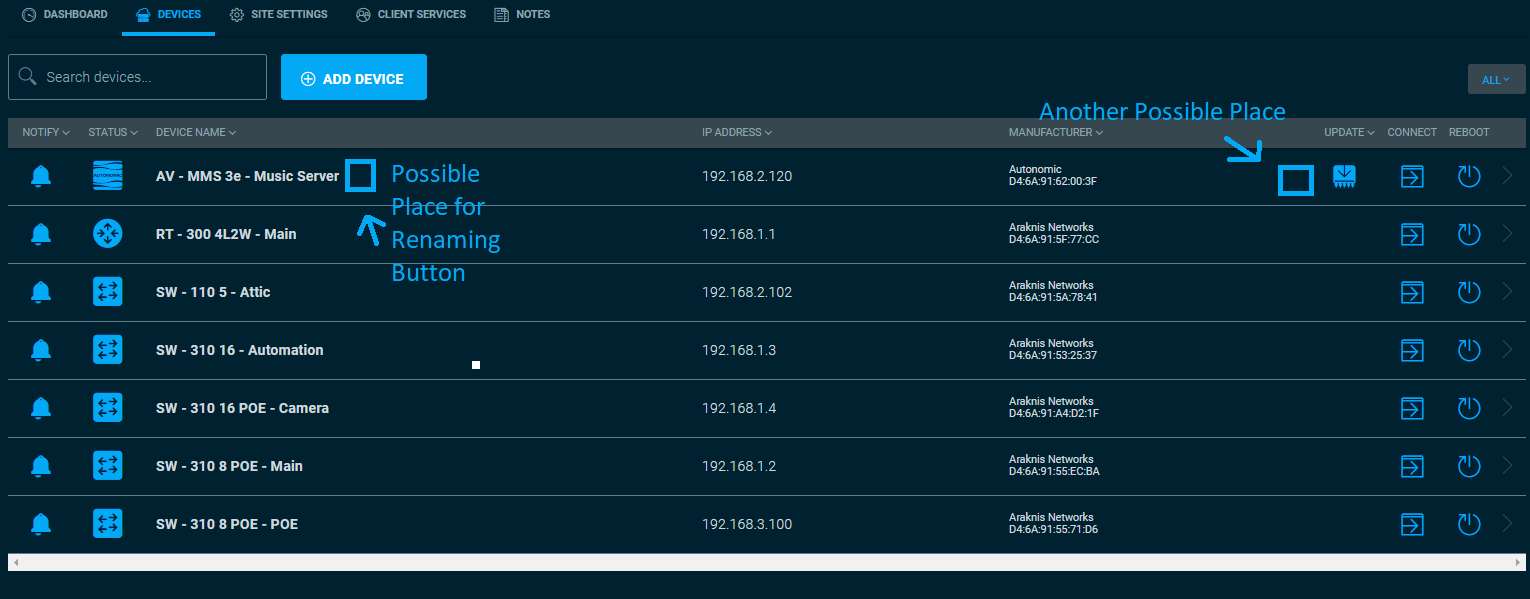The height and width of the screenshot is (599, 1530).
Task: Go to the Client Services tab
Action: (410, 15)
